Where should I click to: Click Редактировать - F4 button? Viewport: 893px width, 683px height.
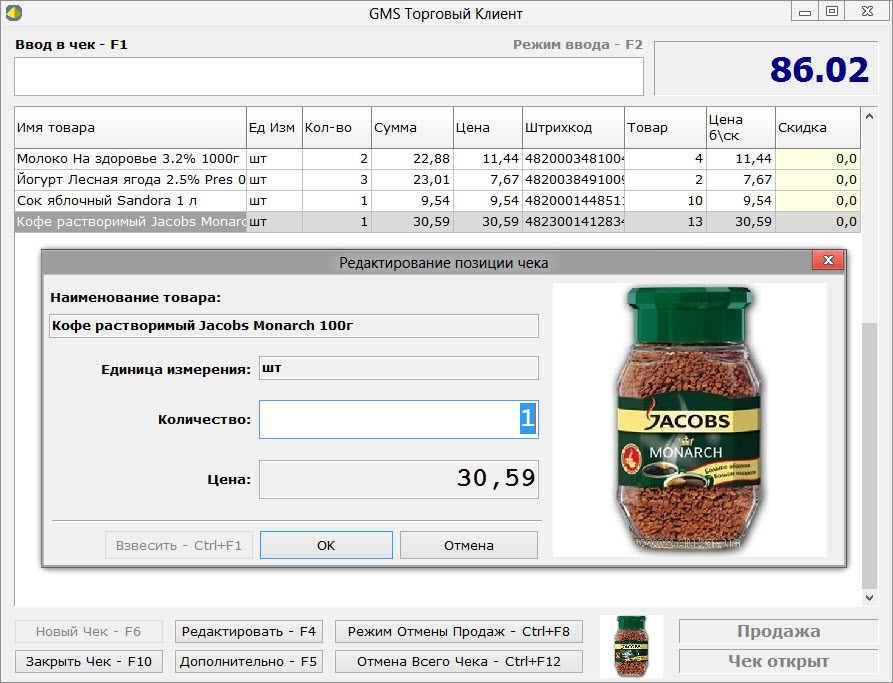click(x=249, y=631)
